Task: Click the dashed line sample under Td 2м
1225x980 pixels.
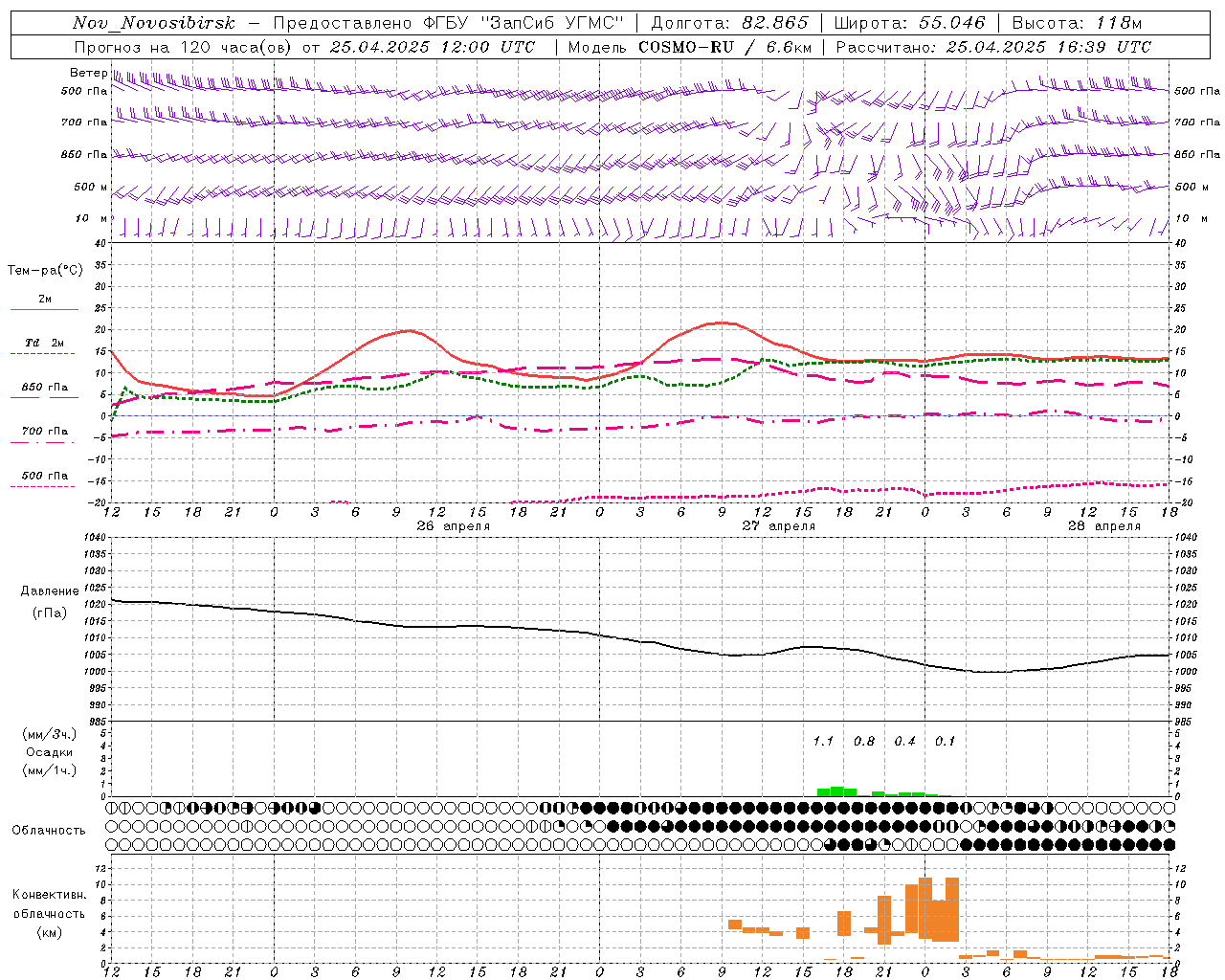Action: (43, 354)
